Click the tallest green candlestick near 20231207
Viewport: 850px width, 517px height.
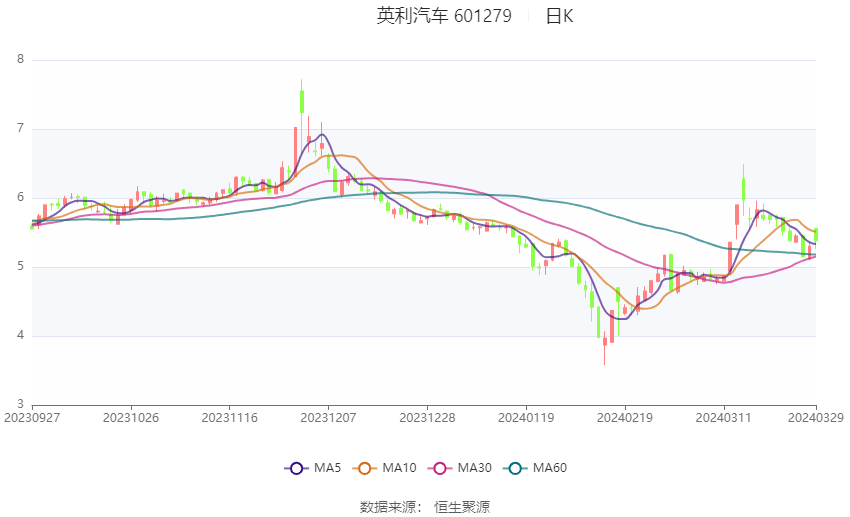pos(301,102)
